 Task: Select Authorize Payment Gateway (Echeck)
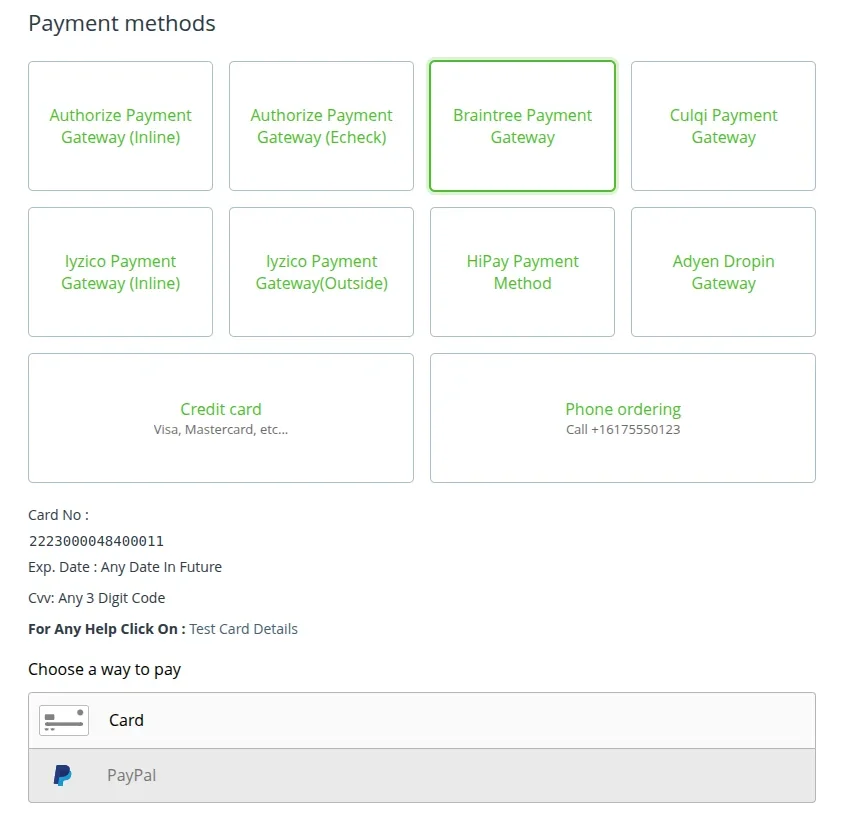(x=321, y=126)
